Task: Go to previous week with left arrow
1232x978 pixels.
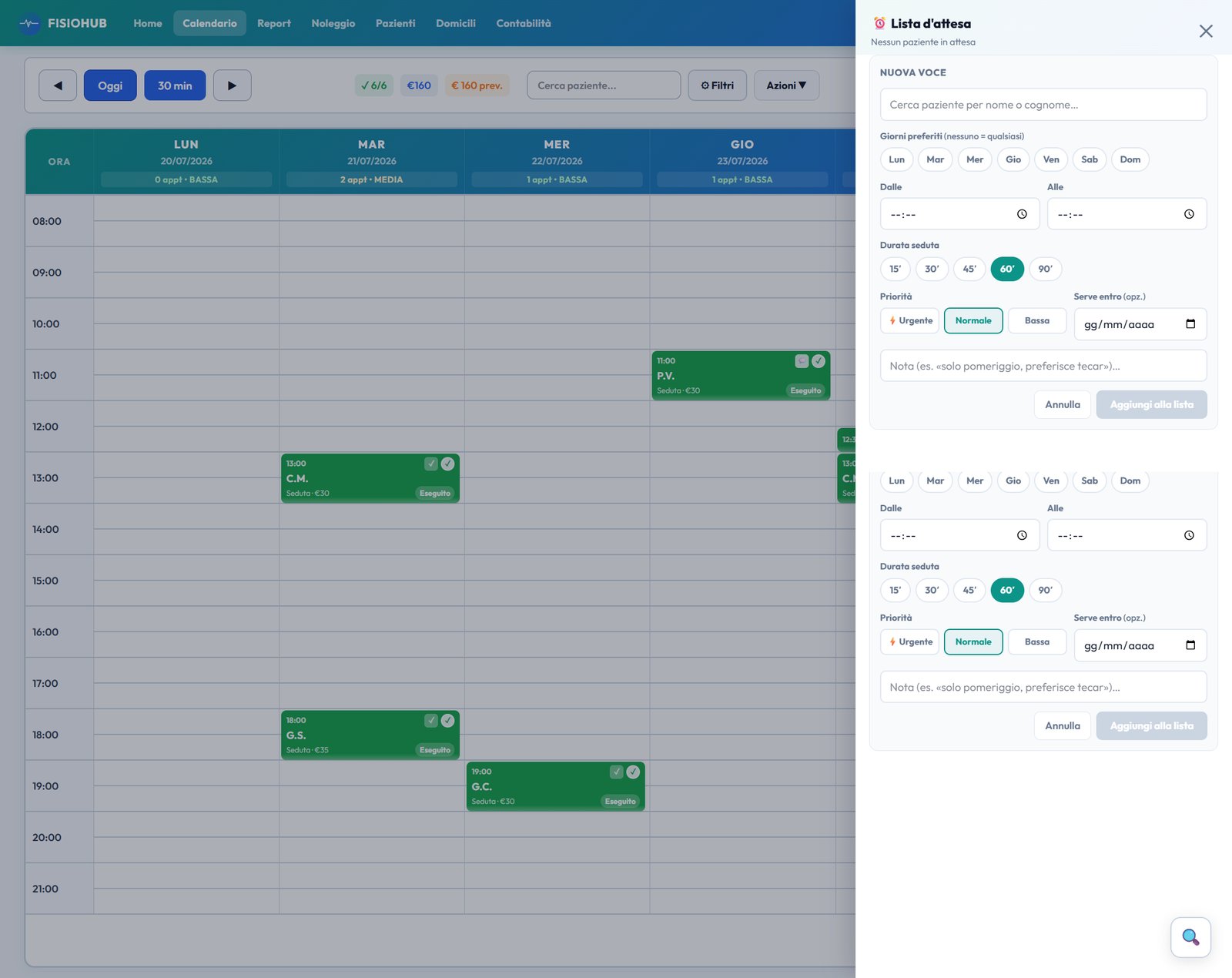Action: coord(58,85)
